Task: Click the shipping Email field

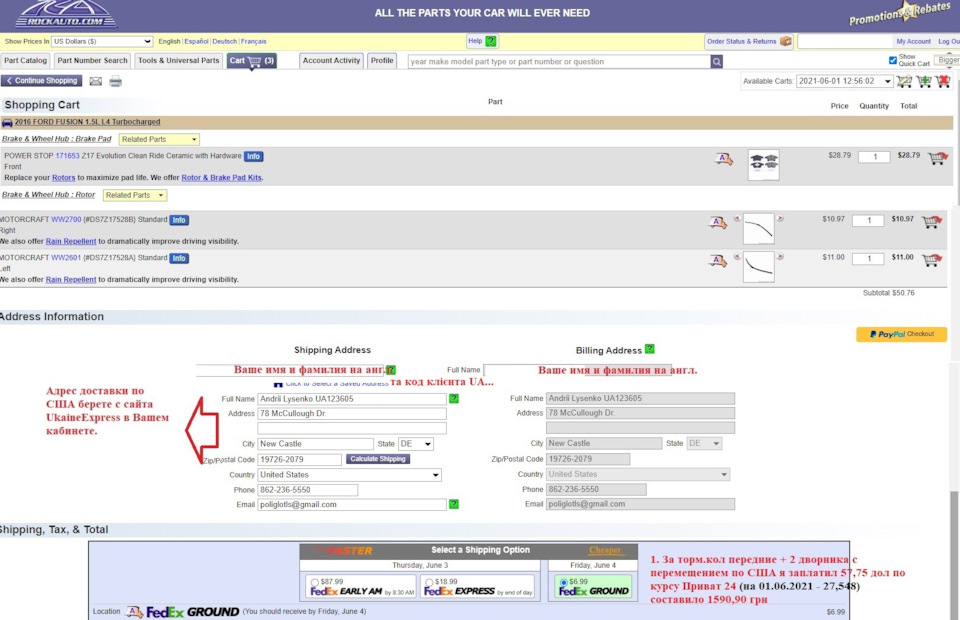Action: (x=352, y=504)
